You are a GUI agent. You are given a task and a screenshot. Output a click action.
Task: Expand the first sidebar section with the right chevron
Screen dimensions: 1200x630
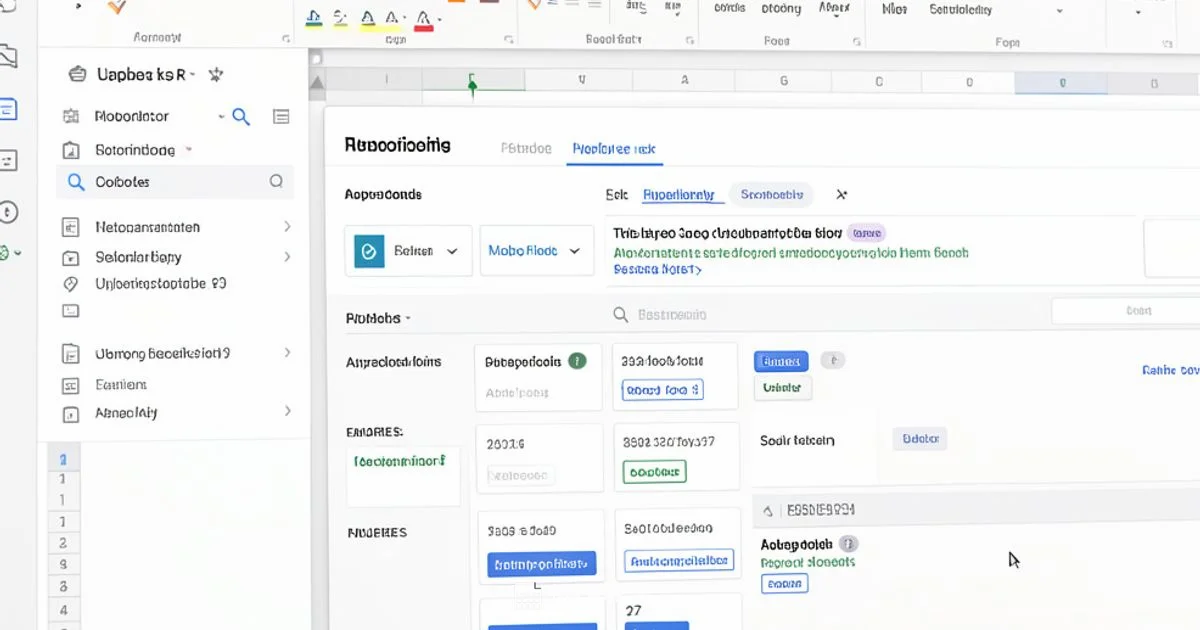coord(288,227)
